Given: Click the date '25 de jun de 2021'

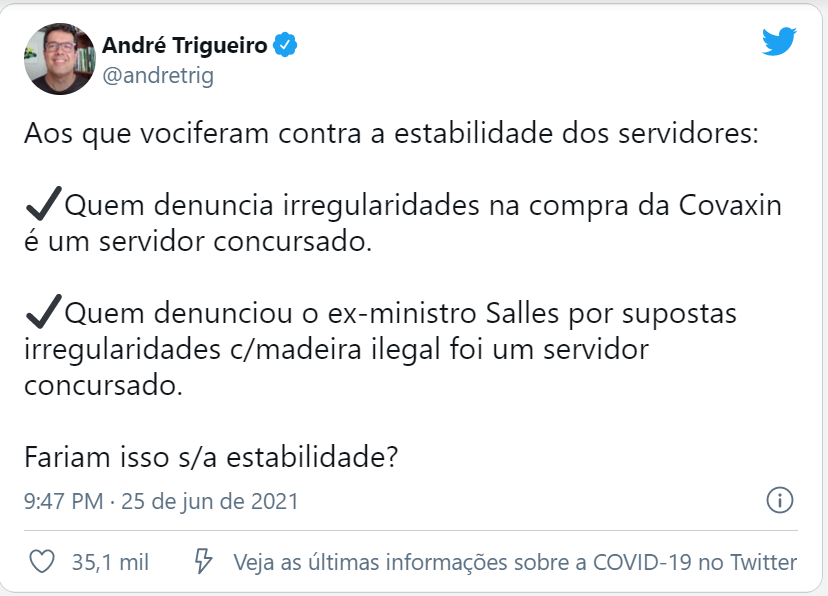Looking at the screenshot, I should [210, 501].
